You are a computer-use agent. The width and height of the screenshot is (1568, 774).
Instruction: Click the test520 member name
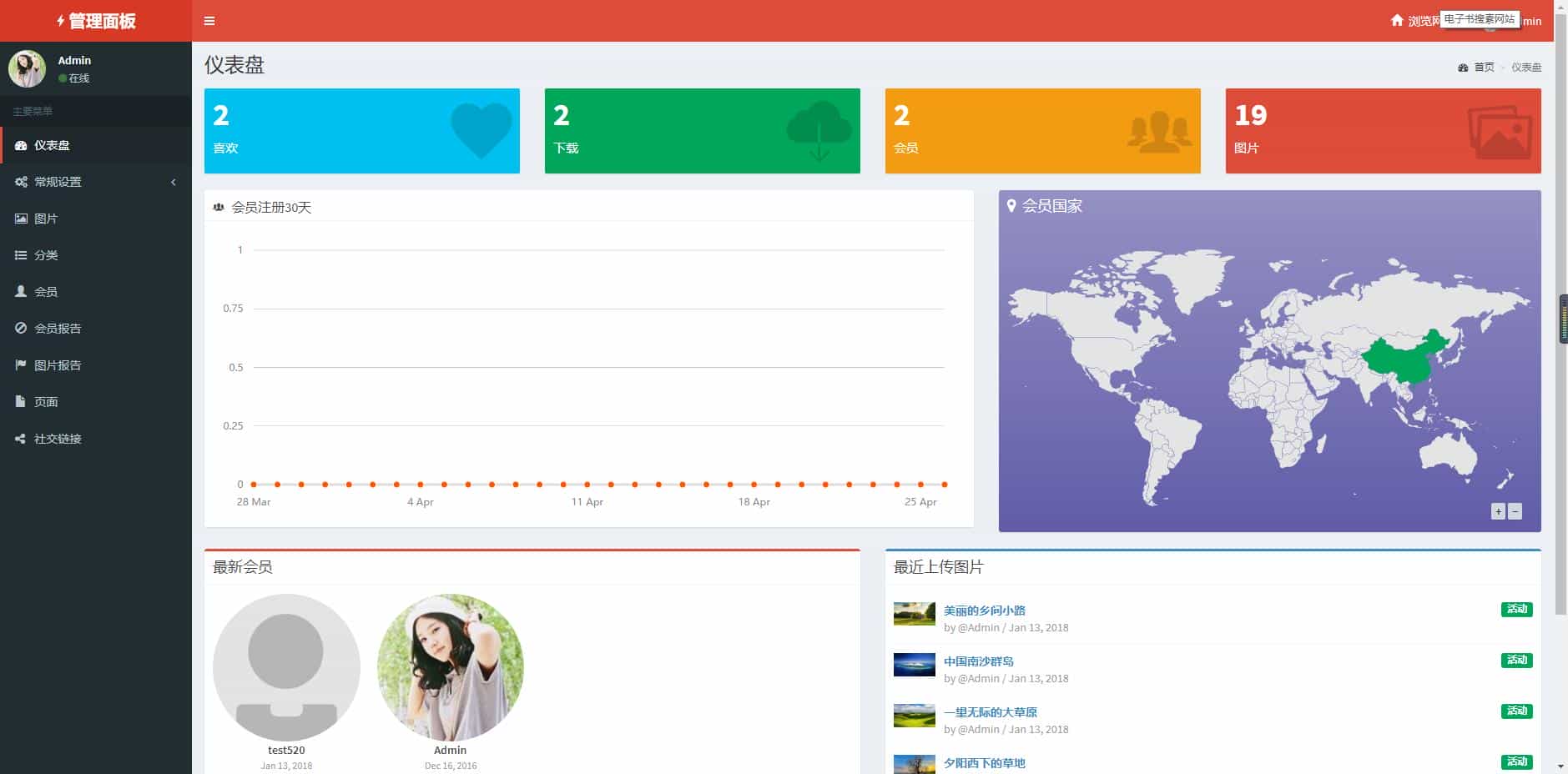tap(286, 751)
